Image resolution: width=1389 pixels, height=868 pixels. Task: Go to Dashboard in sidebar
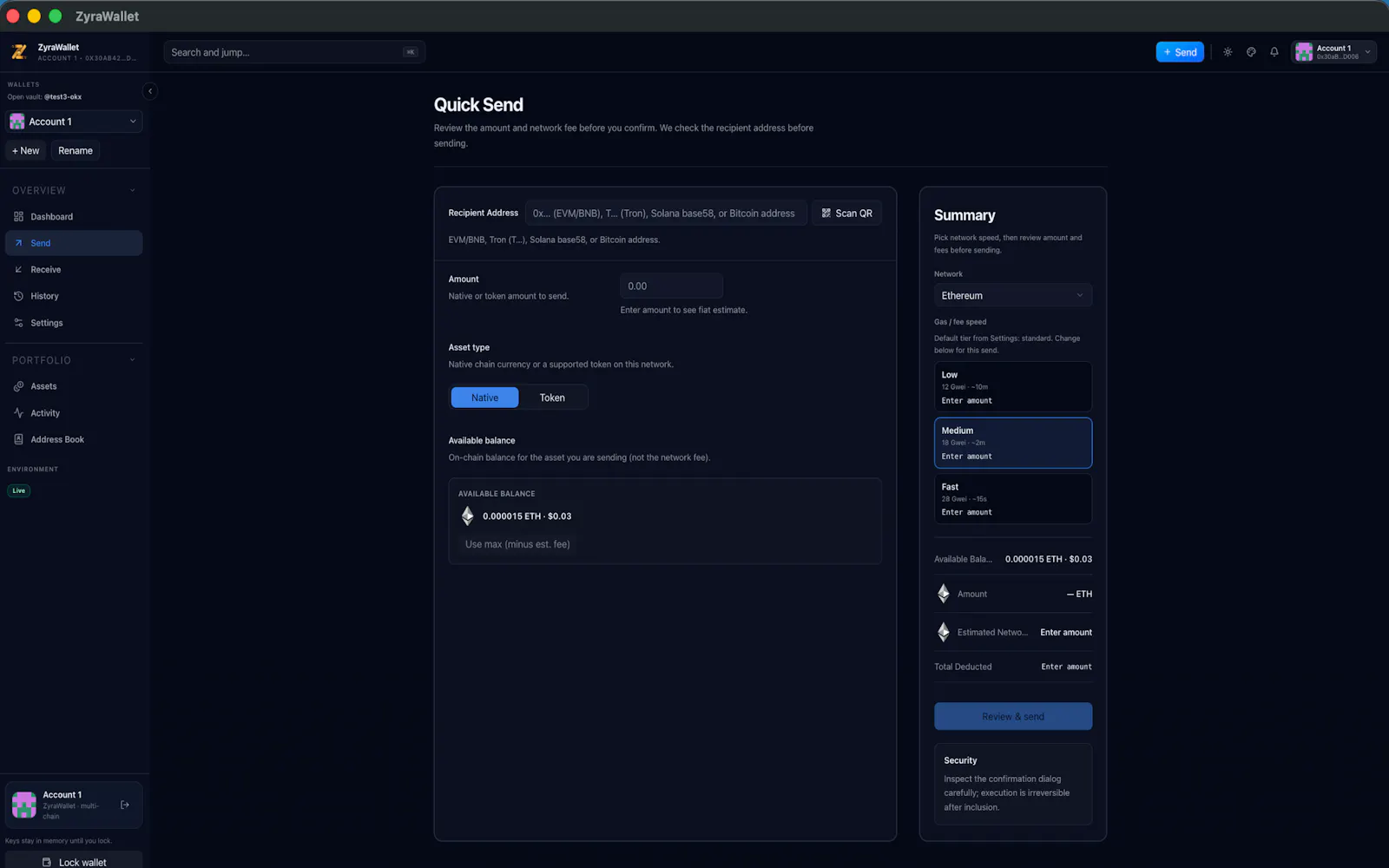74,217
